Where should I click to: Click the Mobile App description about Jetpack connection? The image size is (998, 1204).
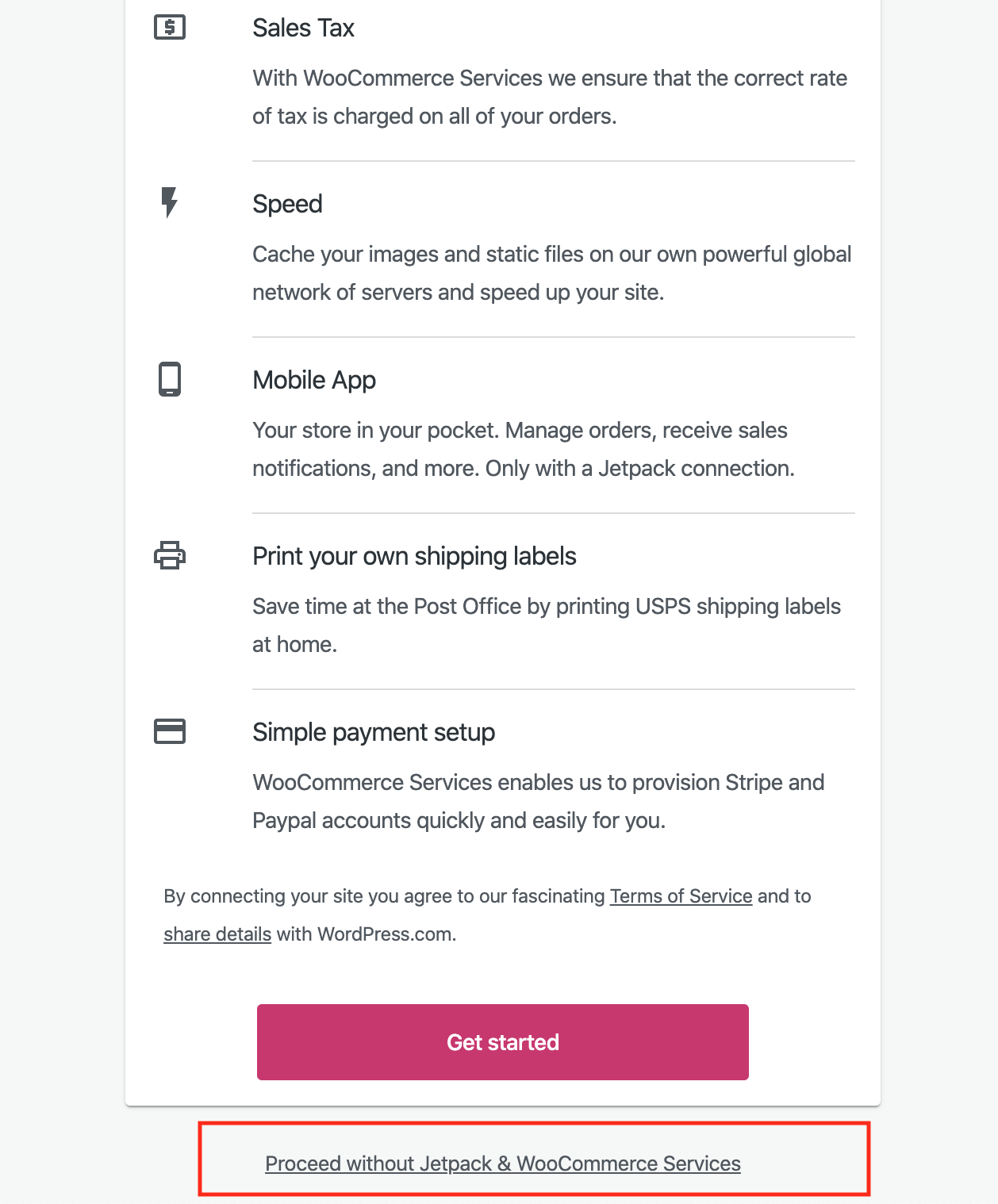click(x=524, y=449)
